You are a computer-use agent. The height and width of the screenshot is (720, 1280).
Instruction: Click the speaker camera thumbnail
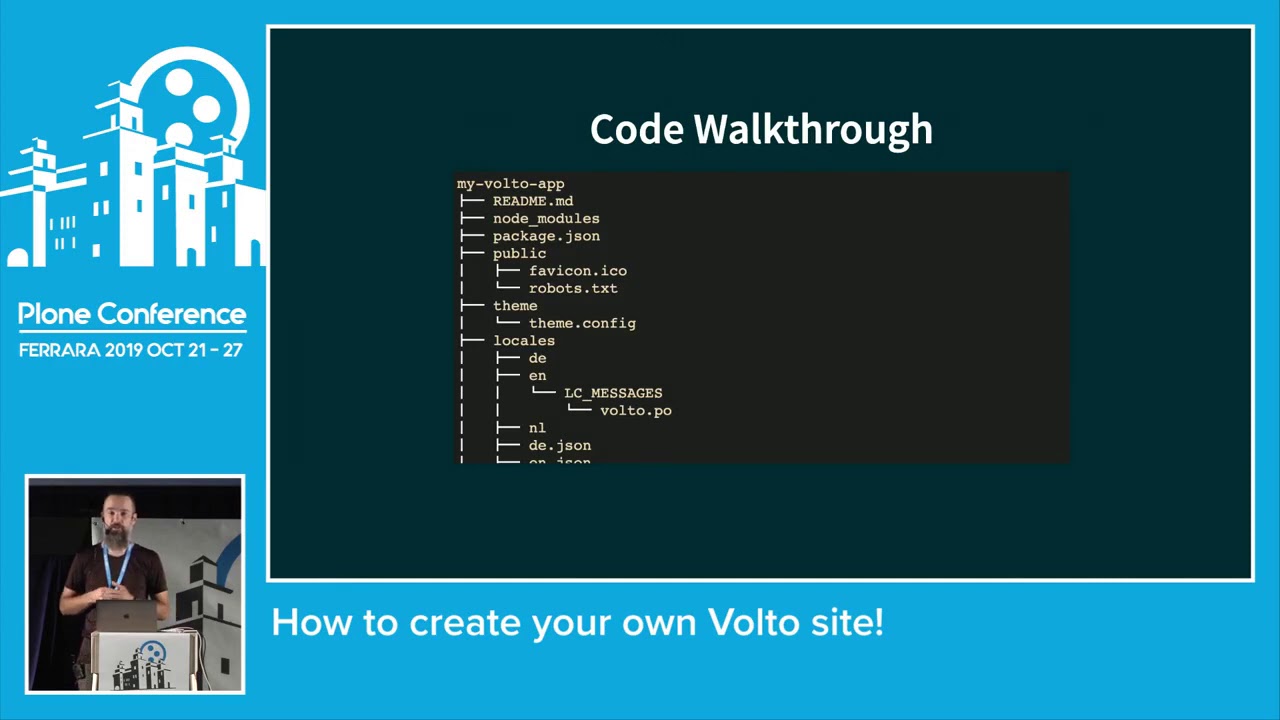[x=135, y=585]
